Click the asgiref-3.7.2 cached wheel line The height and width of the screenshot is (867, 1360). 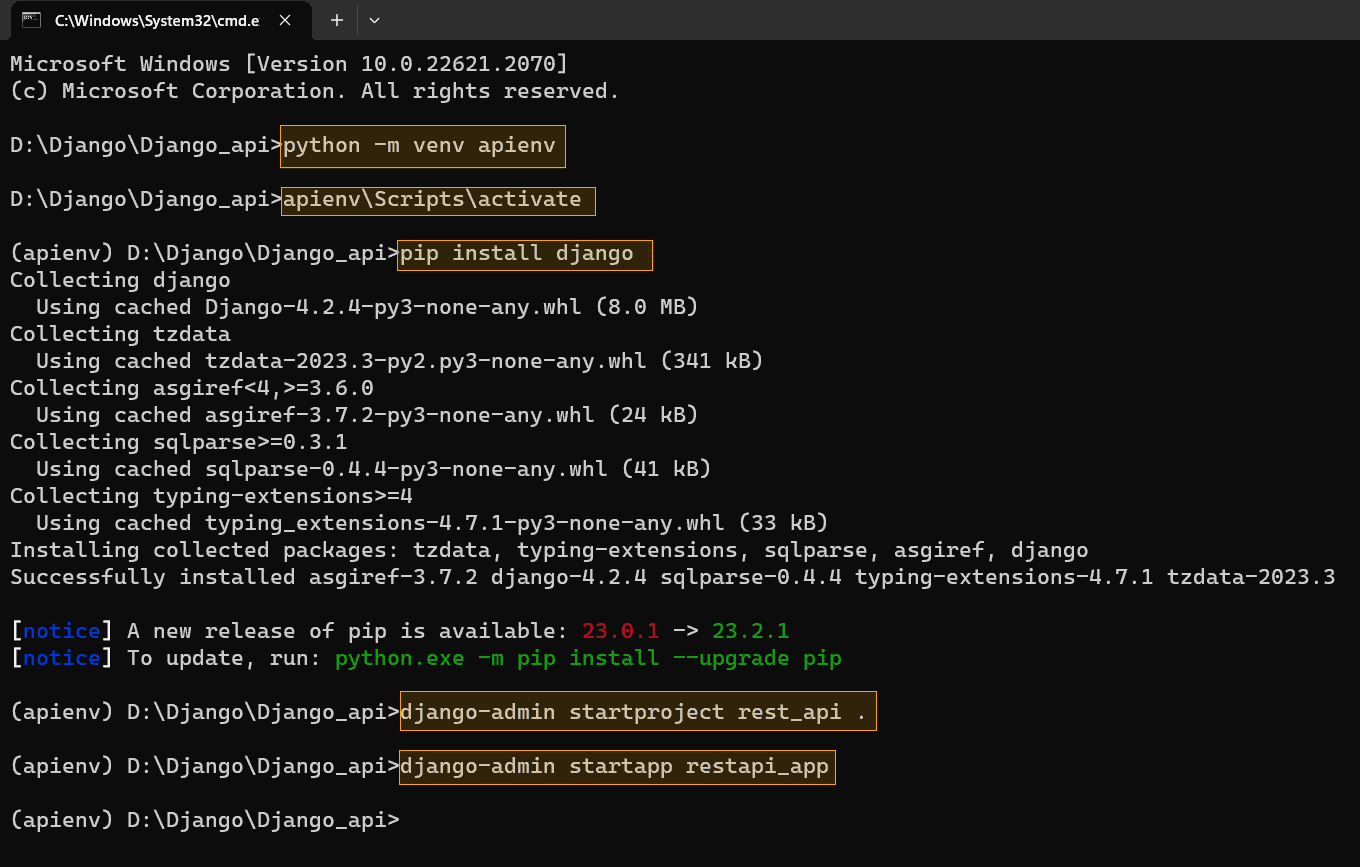(x=367, y=415)
